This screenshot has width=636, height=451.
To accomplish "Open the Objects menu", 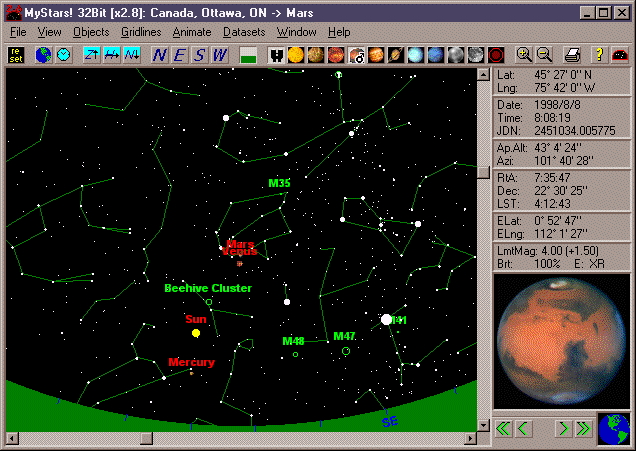I will point(91,32).
